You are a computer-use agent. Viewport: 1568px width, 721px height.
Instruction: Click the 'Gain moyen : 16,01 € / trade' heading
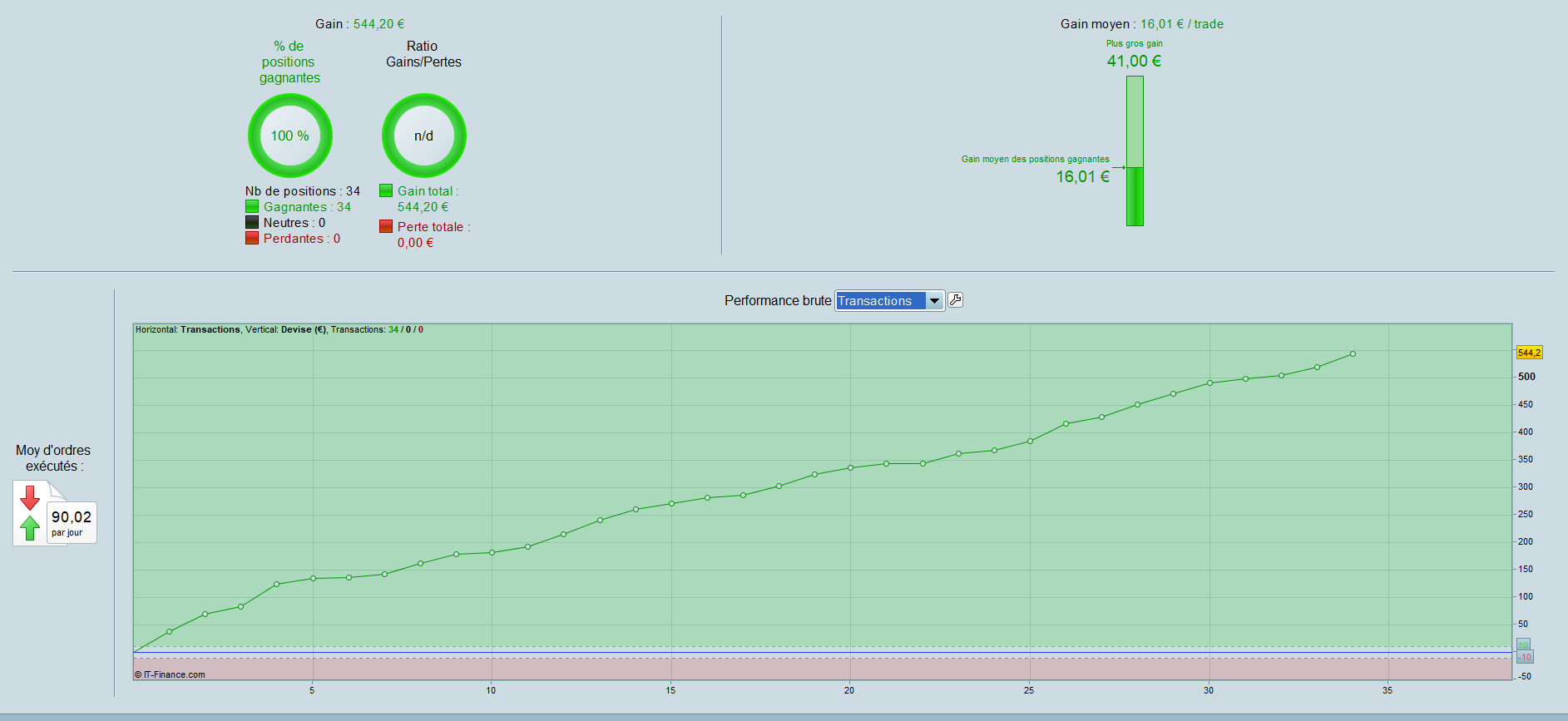(x=1141, y=24)
